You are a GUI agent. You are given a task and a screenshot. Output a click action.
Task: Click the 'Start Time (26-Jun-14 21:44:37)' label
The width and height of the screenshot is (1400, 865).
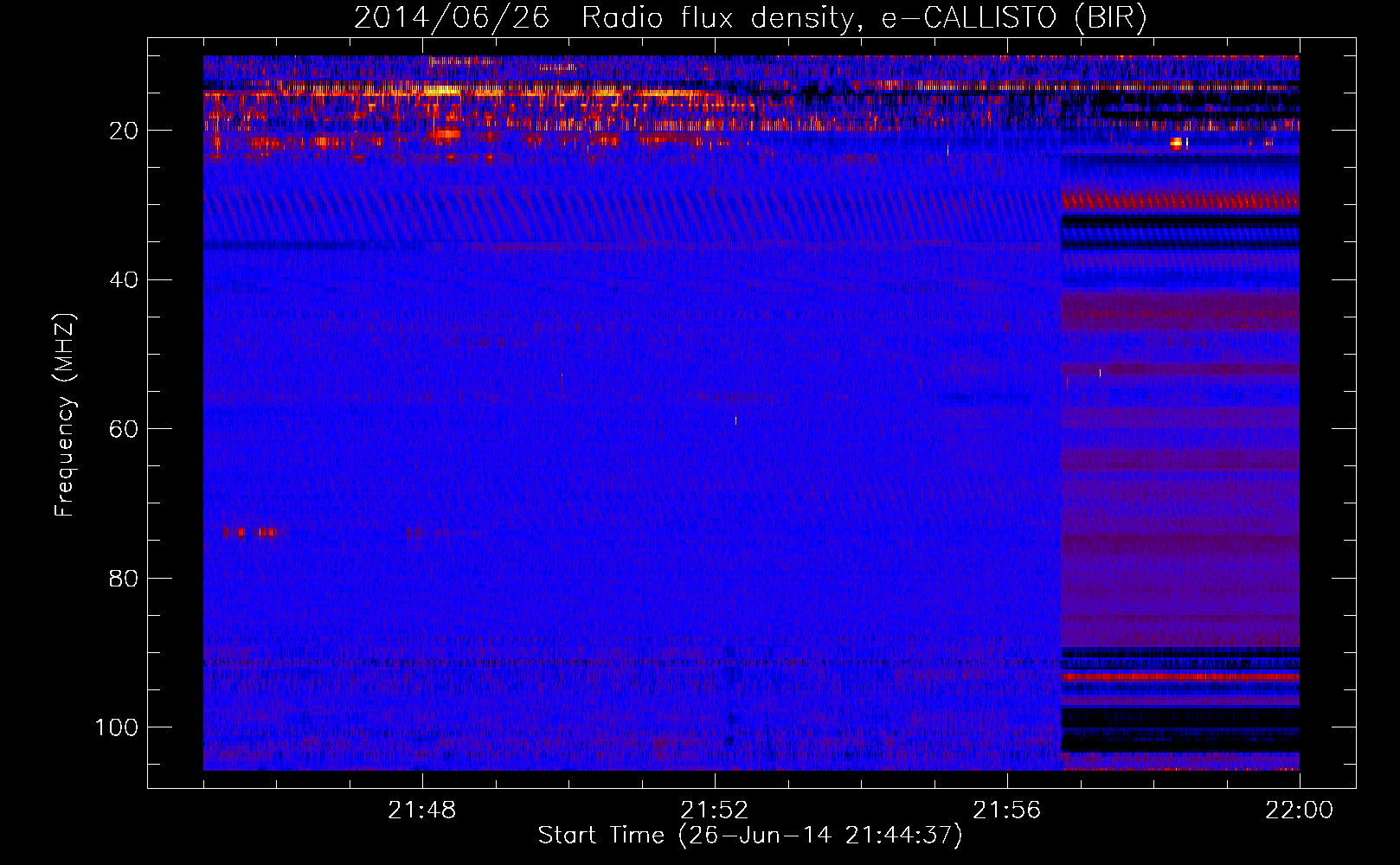tap(750, 836)
